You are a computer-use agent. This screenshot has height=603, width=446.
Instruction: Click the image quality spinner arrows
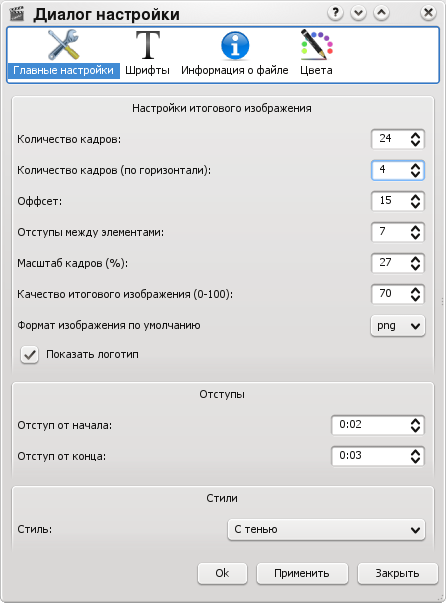click(x=415, y=295)
